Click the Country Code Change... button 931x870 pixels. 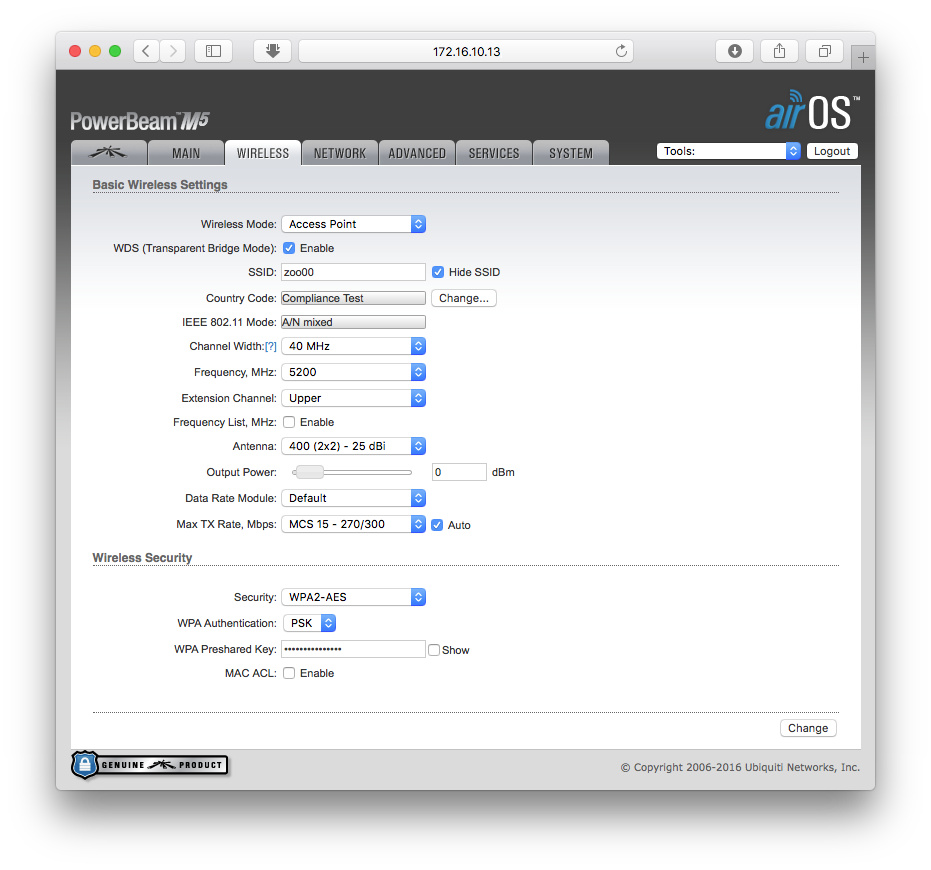(464, 298)
